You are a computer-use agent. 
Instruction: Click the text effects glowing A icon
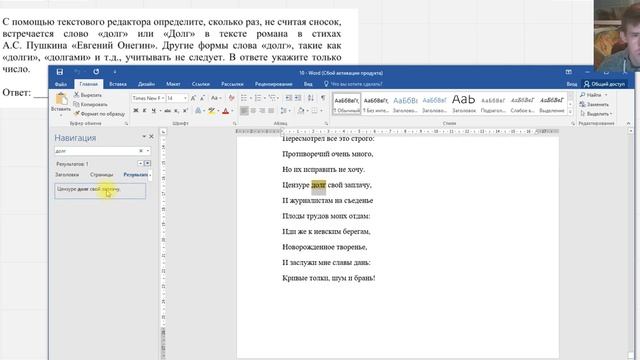[198, 111]
